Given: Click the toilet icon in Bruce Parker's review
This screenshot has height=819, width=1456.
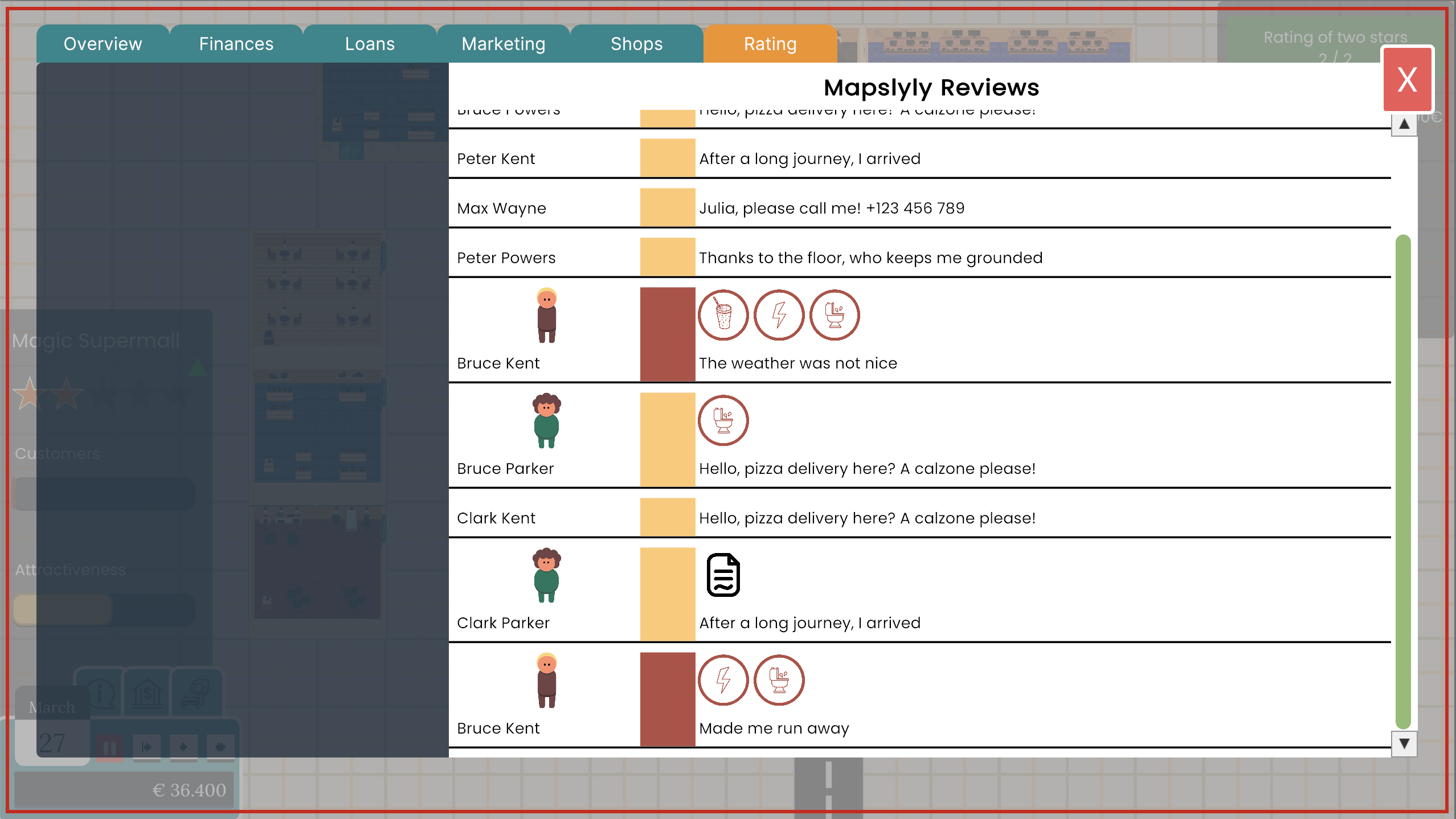Looking at the screenshot, I should 723,420.
